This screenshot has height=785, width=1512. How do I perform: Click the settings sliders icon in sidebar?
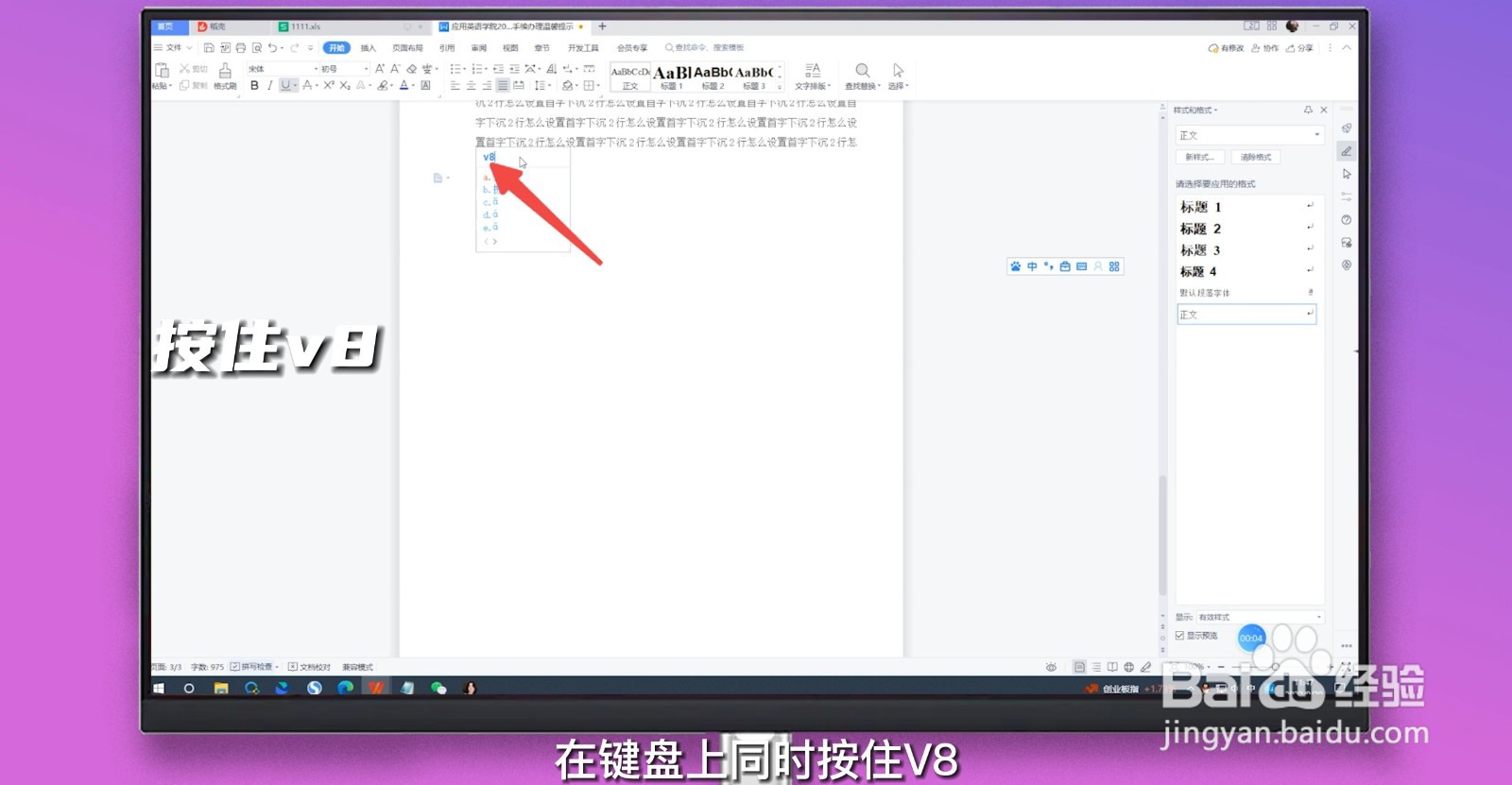pos(1347,196)
